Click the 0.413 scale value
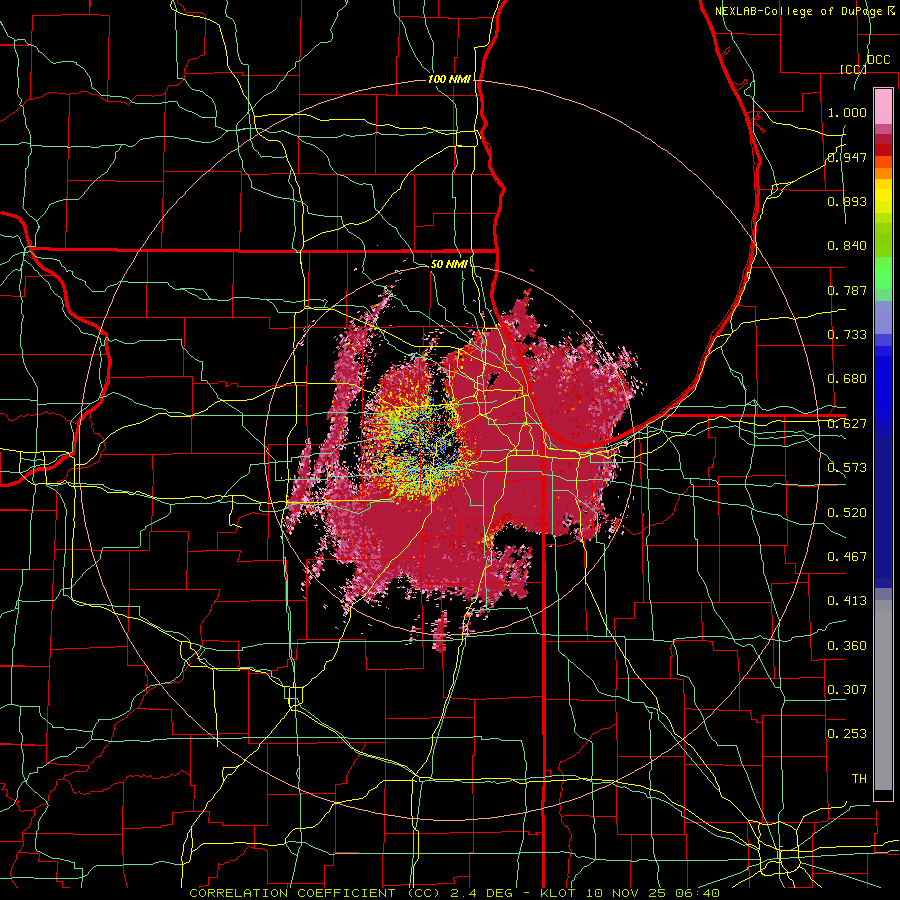The height and width of the screenshot is (900, 900). point(847,601)
